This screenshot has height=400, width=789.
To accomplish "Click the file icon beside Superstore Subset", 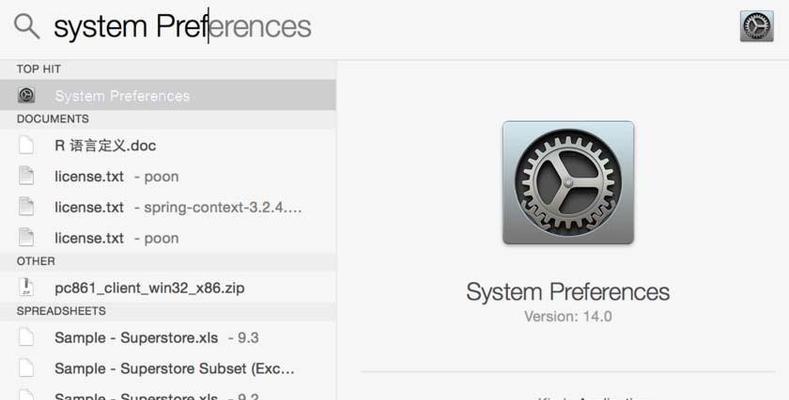I will coord(26,368).
